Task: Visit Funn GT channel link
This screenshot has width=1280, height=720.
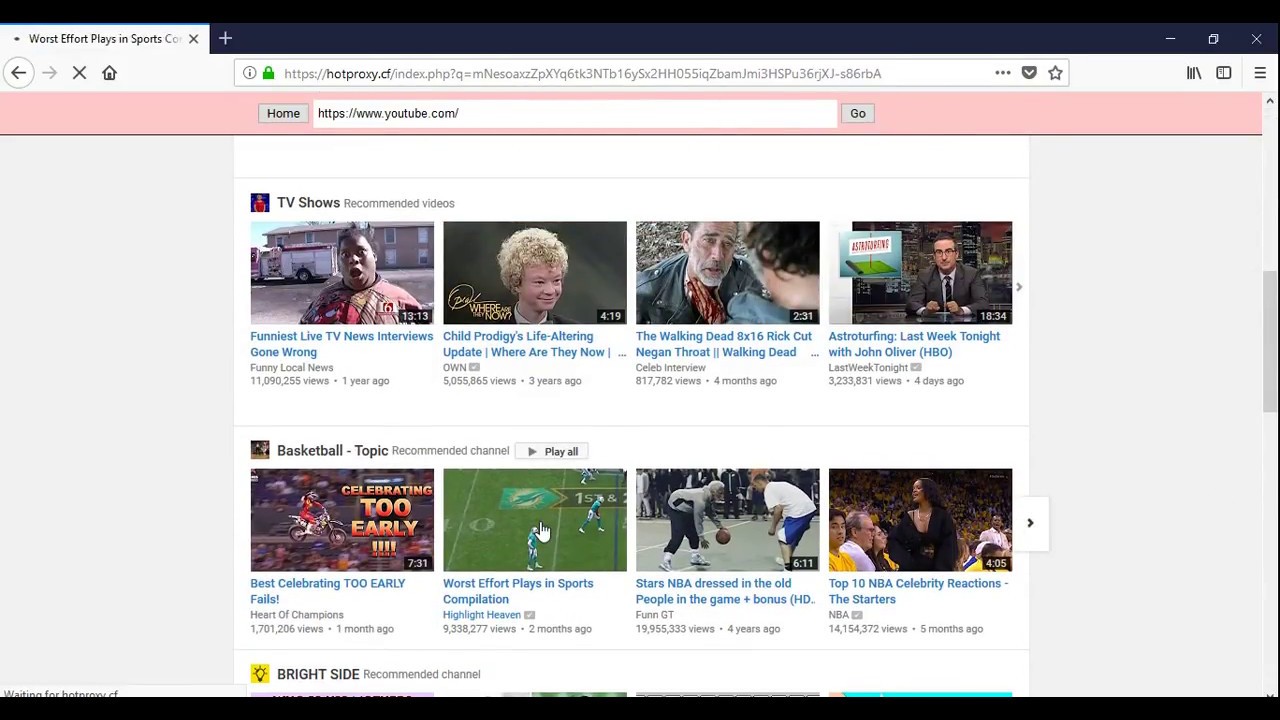Action: coord(655,615)
